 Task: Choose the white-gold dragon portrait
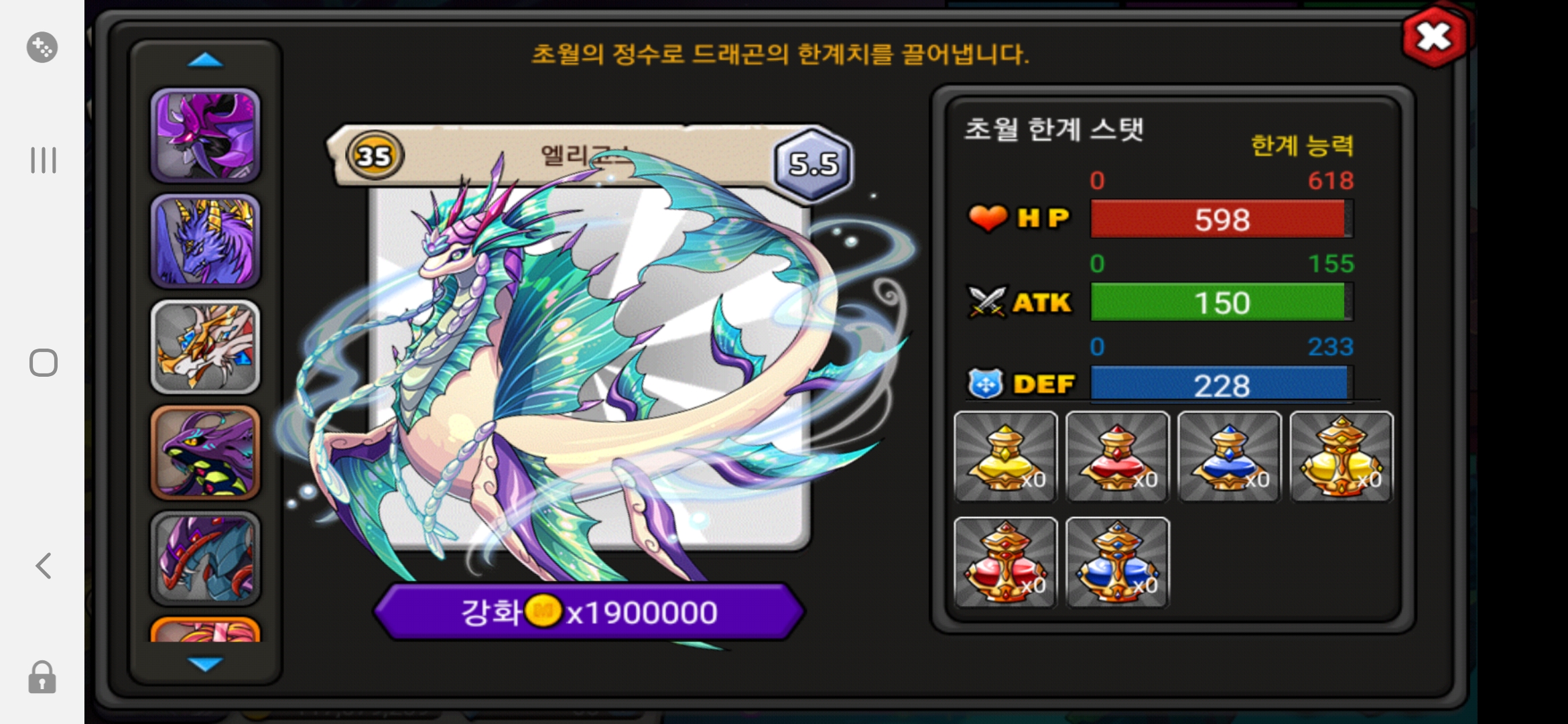click(x=205, y=347)
